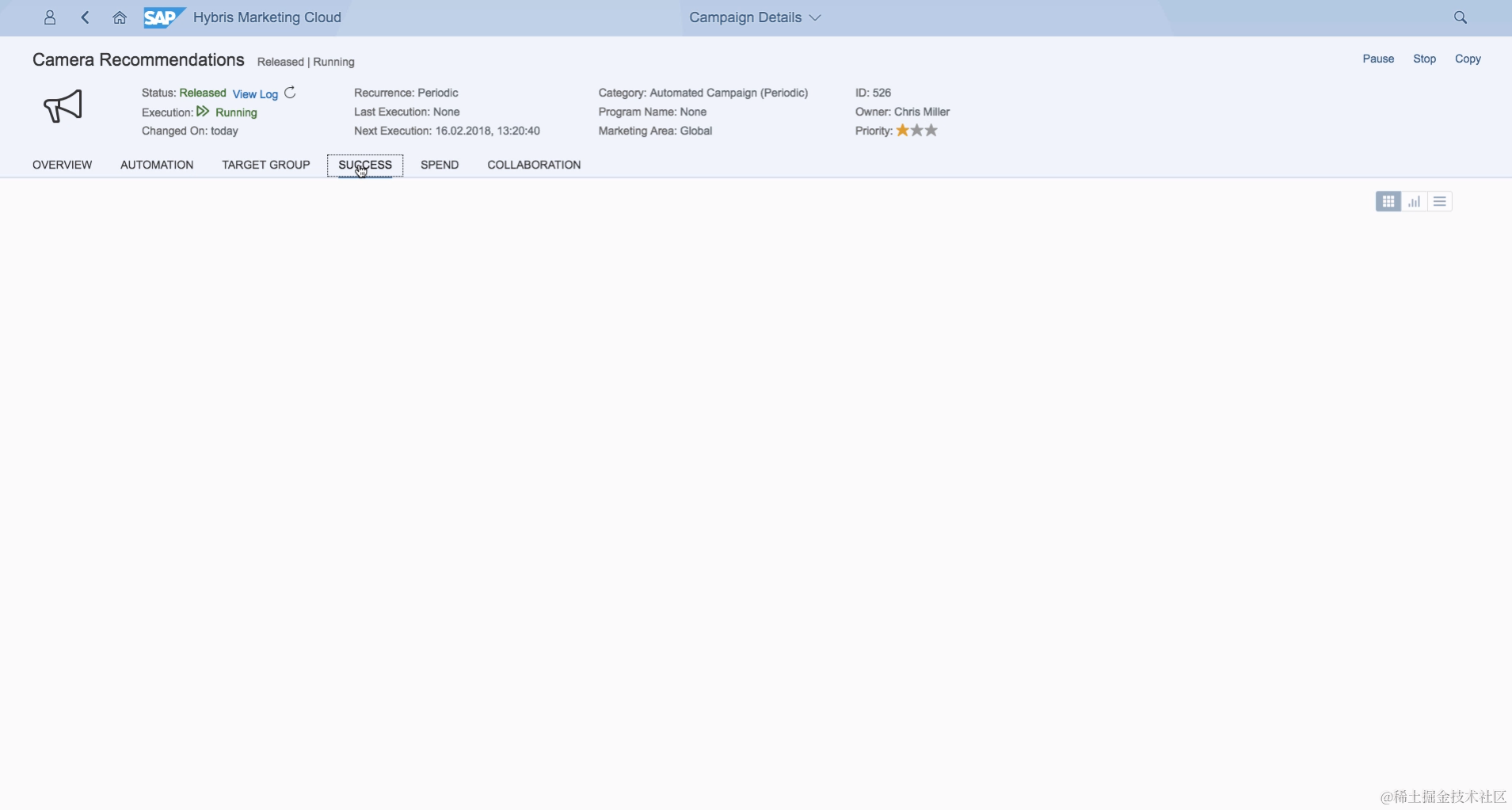
Task: Open the user profile icon
Action: [x=49, y=17]
